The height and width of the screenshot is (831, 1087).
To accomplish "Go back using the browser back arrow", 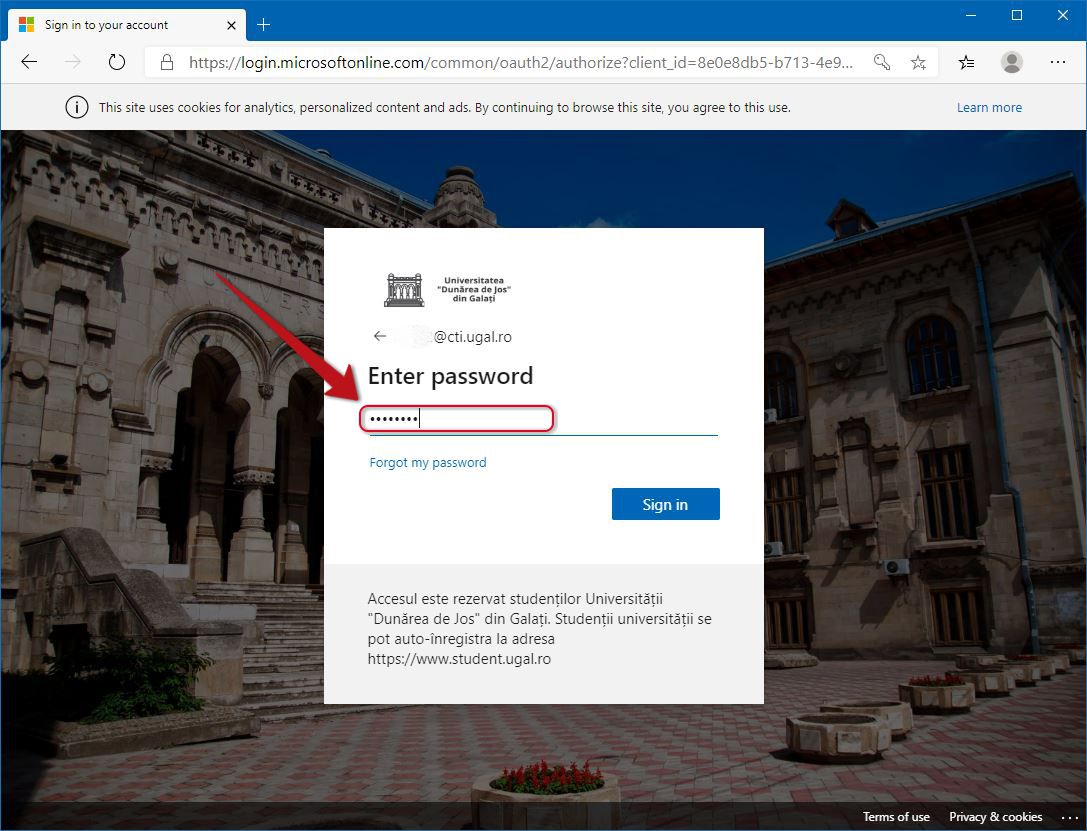I will (x=29, y=62).
